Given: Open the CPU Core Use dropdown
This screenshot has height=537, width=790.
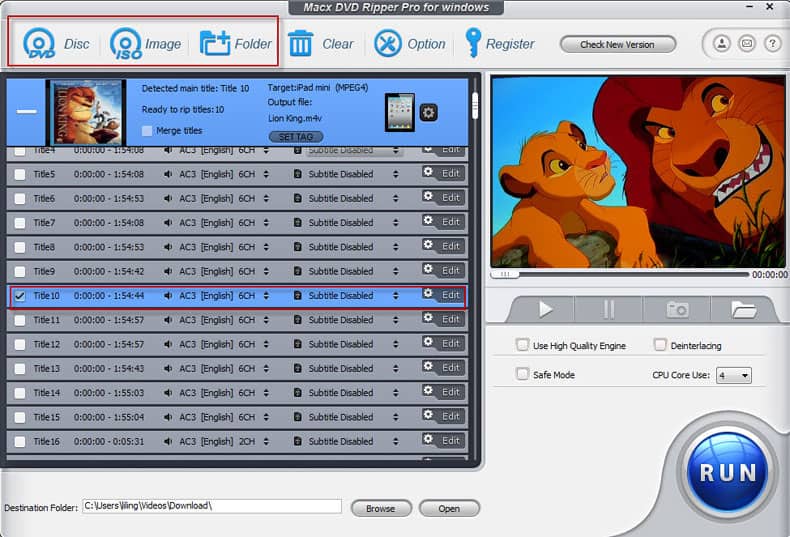Looking at the screenshot, I should pos(734,375).
